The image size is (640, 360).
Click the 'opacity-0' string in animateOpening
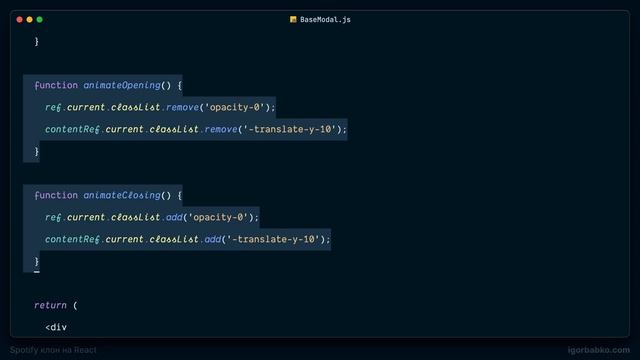click(x=235, y=107)
